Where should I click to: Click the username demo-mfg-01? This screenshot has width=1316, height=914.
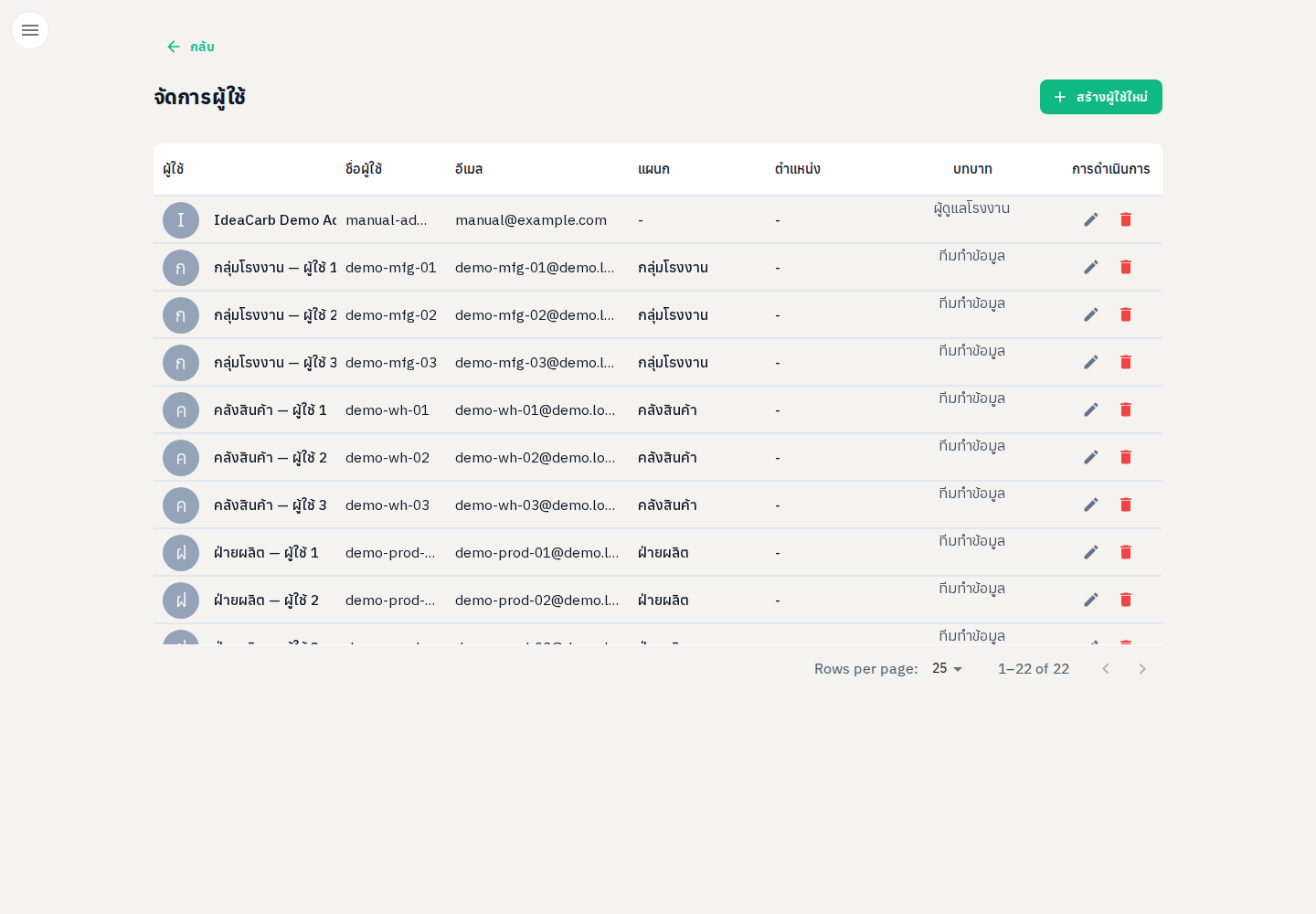point(391,268)
